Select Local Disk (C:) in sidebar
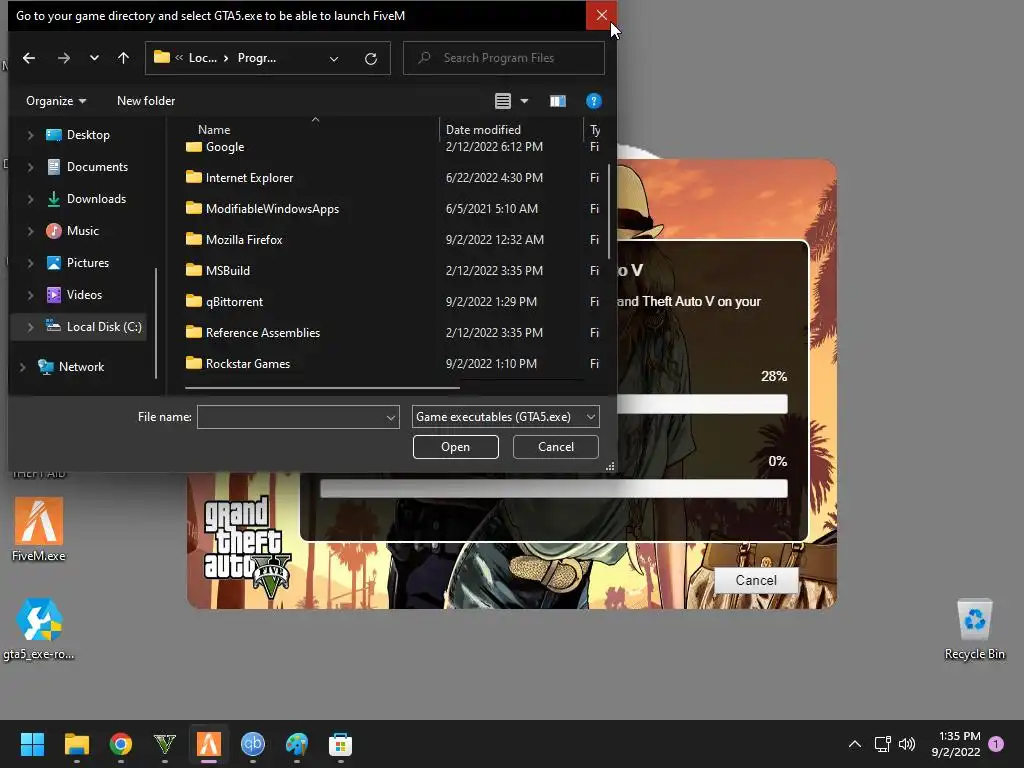 [x=93, y=327]
